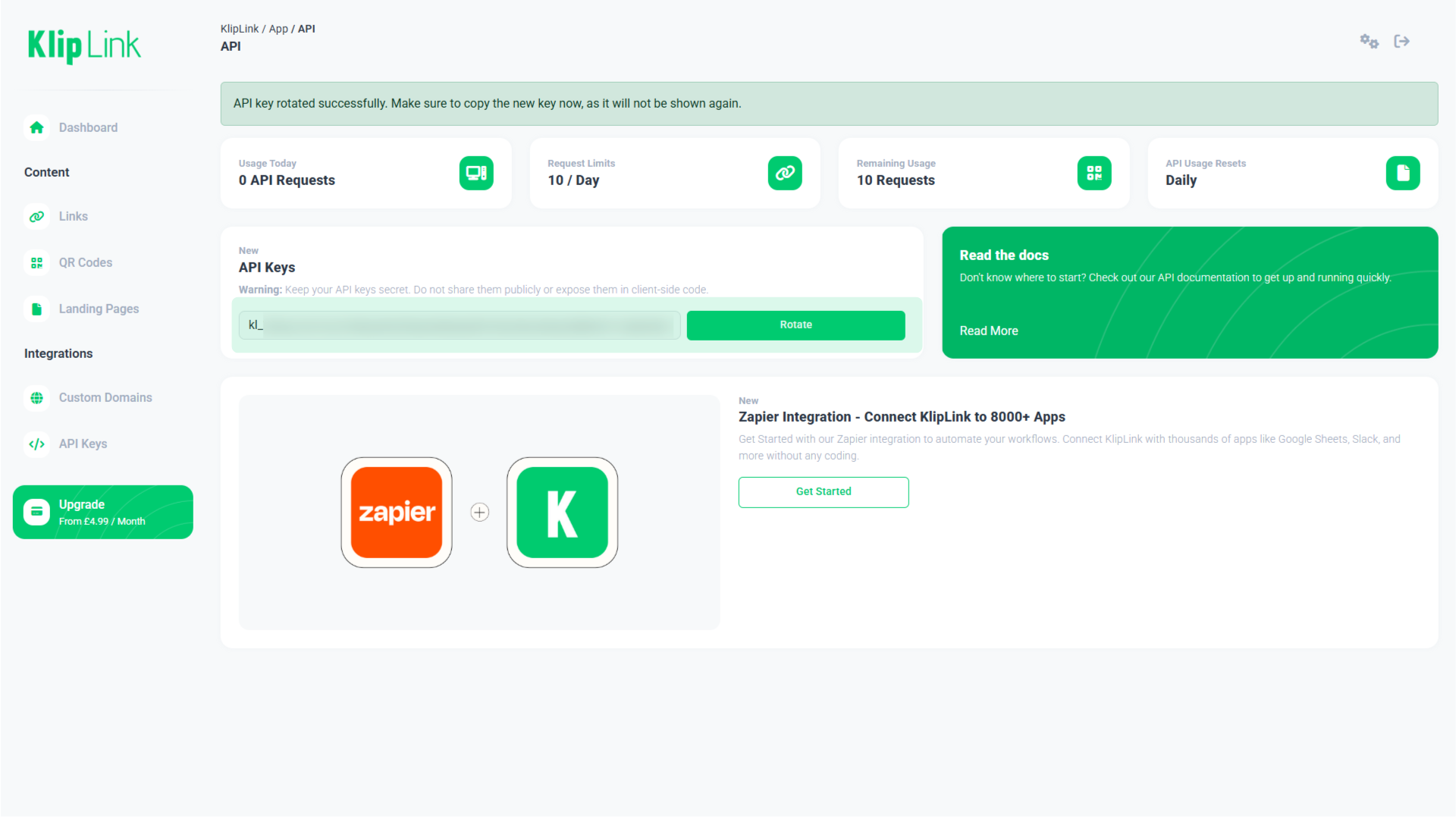Log out using the sign-out icon

(1402, 42)
